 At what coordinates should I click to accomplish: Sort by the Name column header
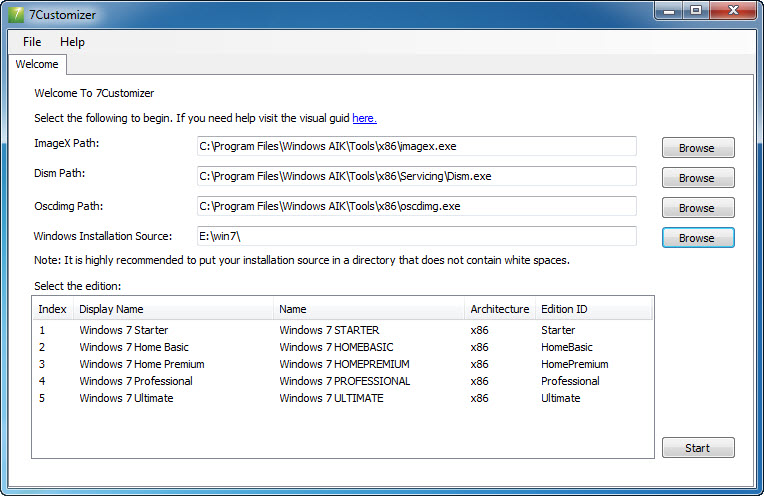pos(369,309)
